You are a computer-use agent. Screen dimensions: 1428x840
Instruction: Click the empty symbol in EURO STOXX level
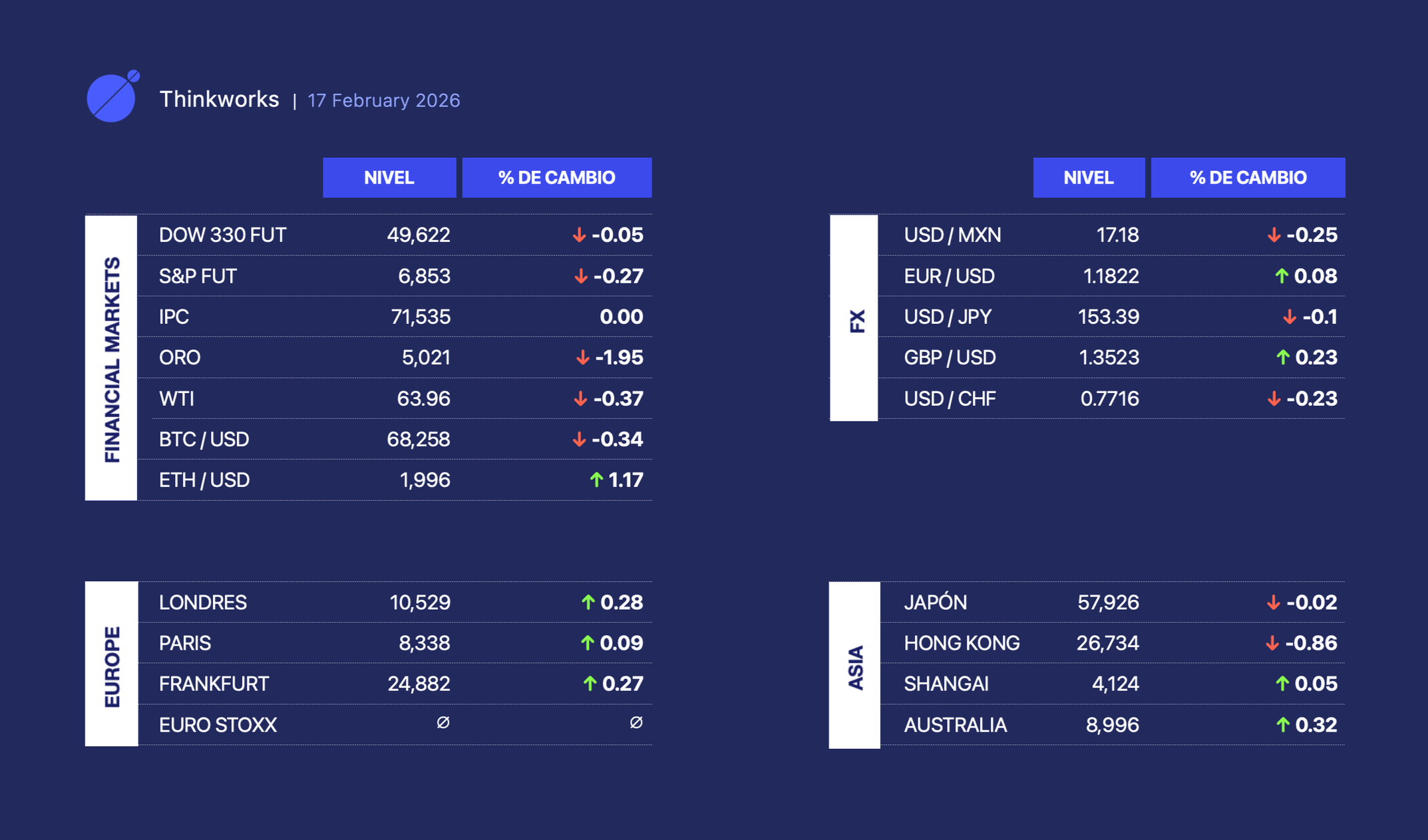point(443,722)
